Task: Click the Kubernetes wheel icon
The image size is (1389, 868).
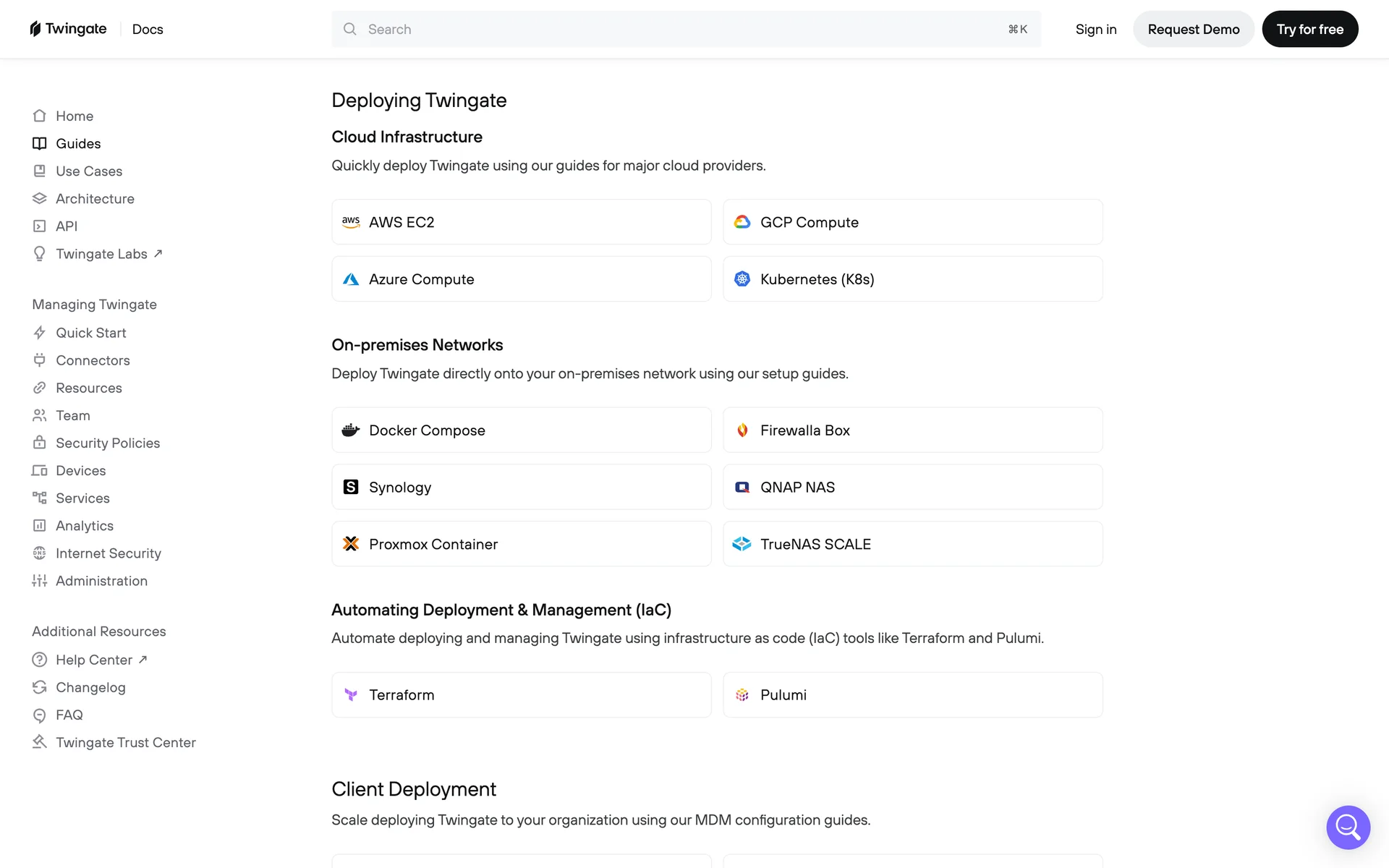Action: click(742, 279)
